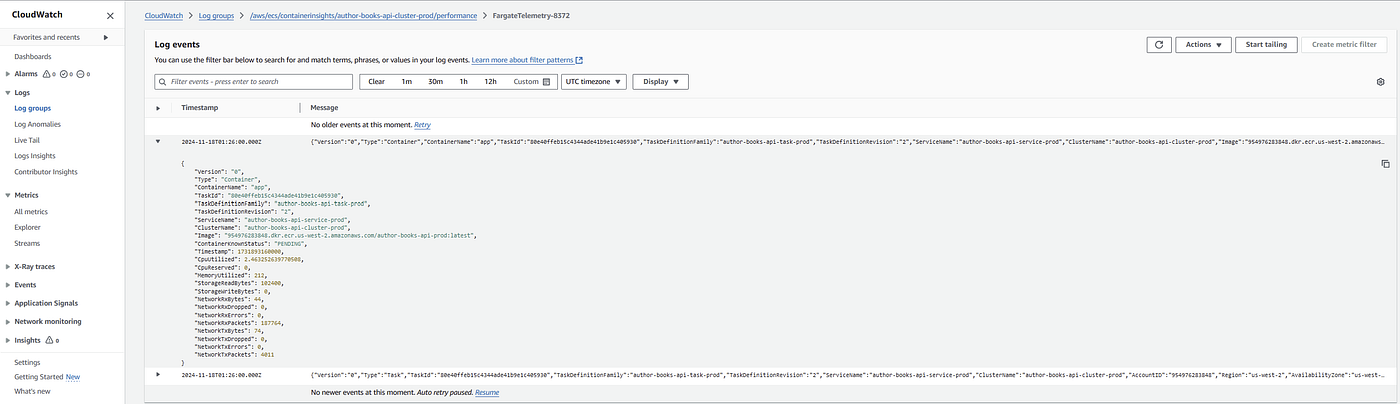Expand the Application Signals section

click(x=8, y=303)
